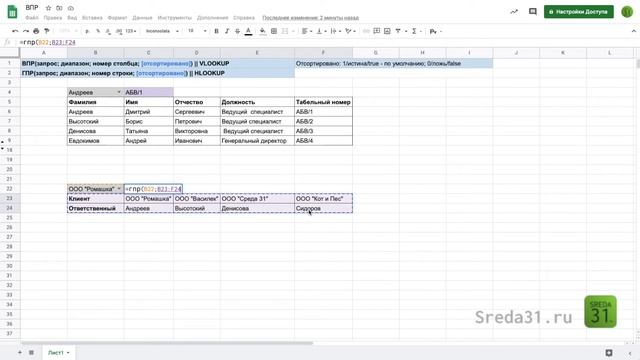The image size is (640, 360).
Task: Open the text wrapping dropdown
Action: coord(336,31)
